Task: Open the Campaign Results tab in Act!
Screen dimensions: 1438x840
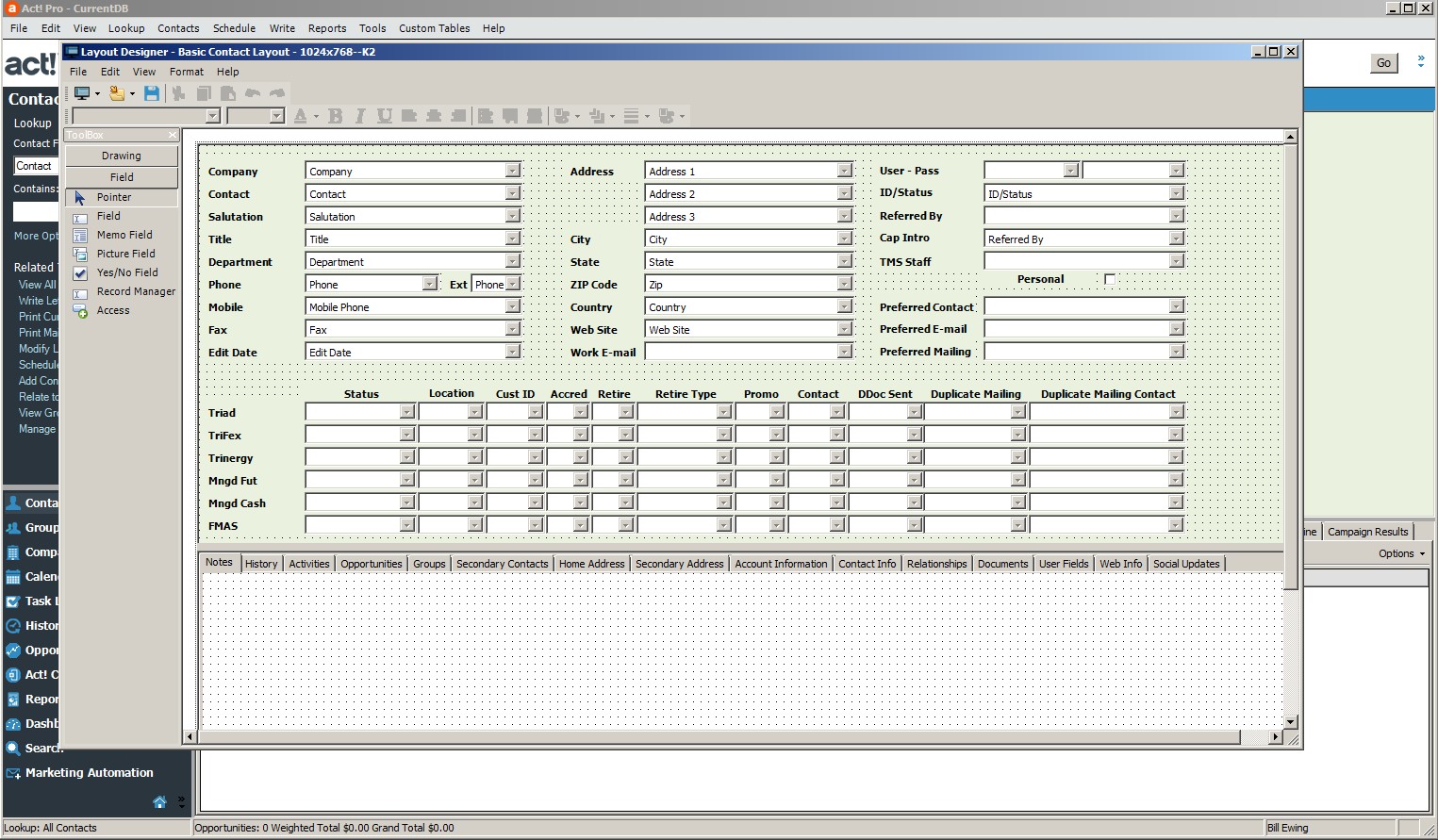Action: click(x=1367, y=532)
